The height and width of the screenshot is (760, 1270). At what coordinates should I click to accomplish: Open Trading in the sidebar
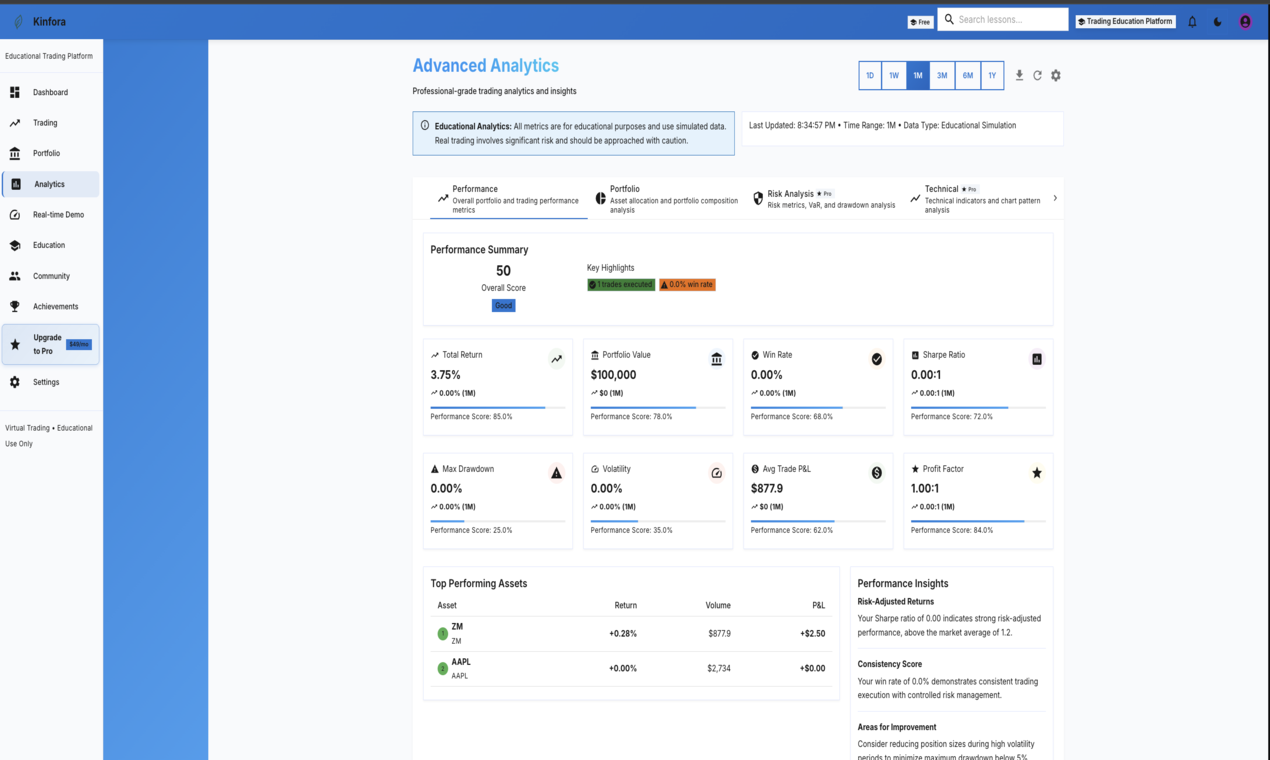[51, 123]
